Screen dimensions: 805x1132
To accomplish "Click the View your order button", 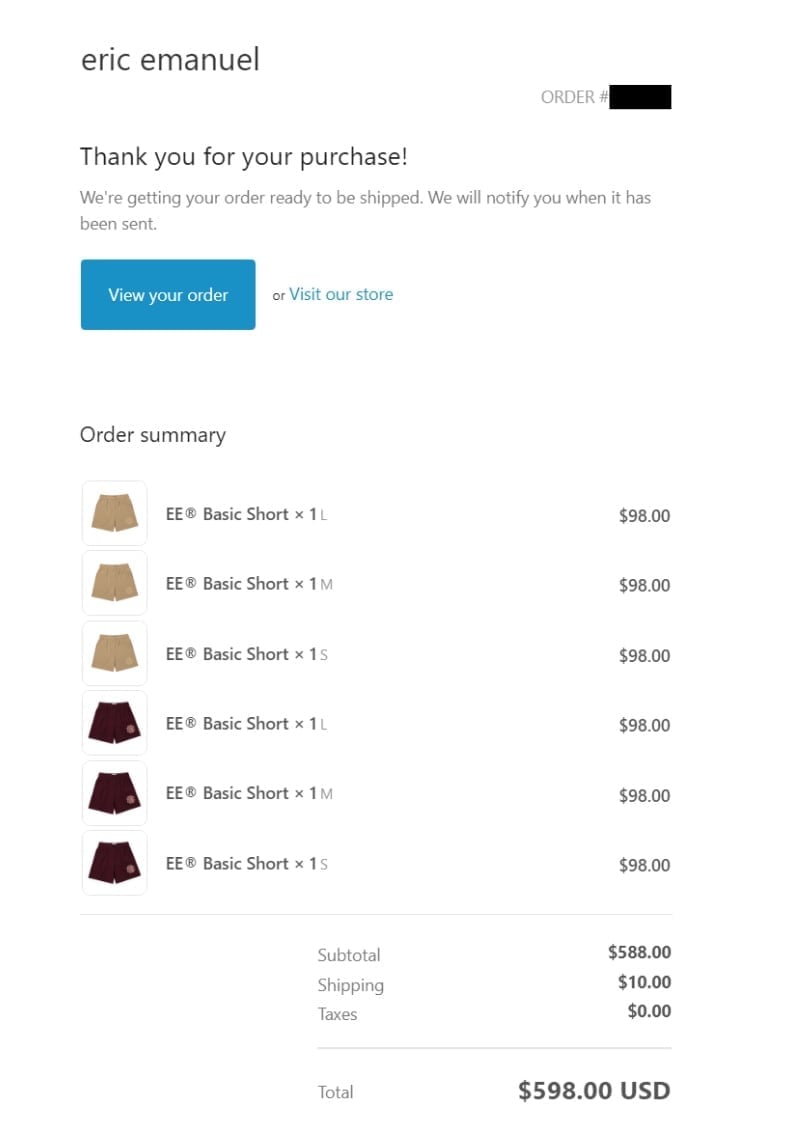I will click(167, 295).
